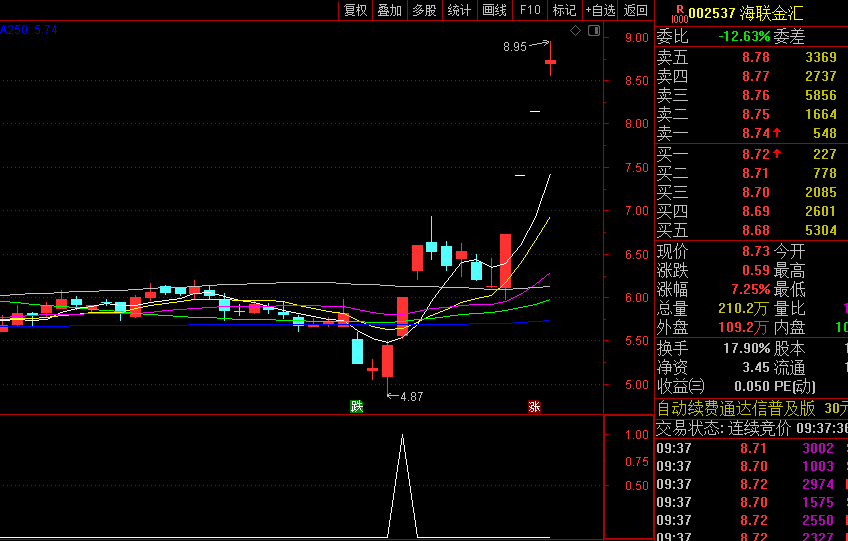Screen dimensions: 848x541
Task: Click the 4.87 low price annotation
Action: tap(412, 397)
